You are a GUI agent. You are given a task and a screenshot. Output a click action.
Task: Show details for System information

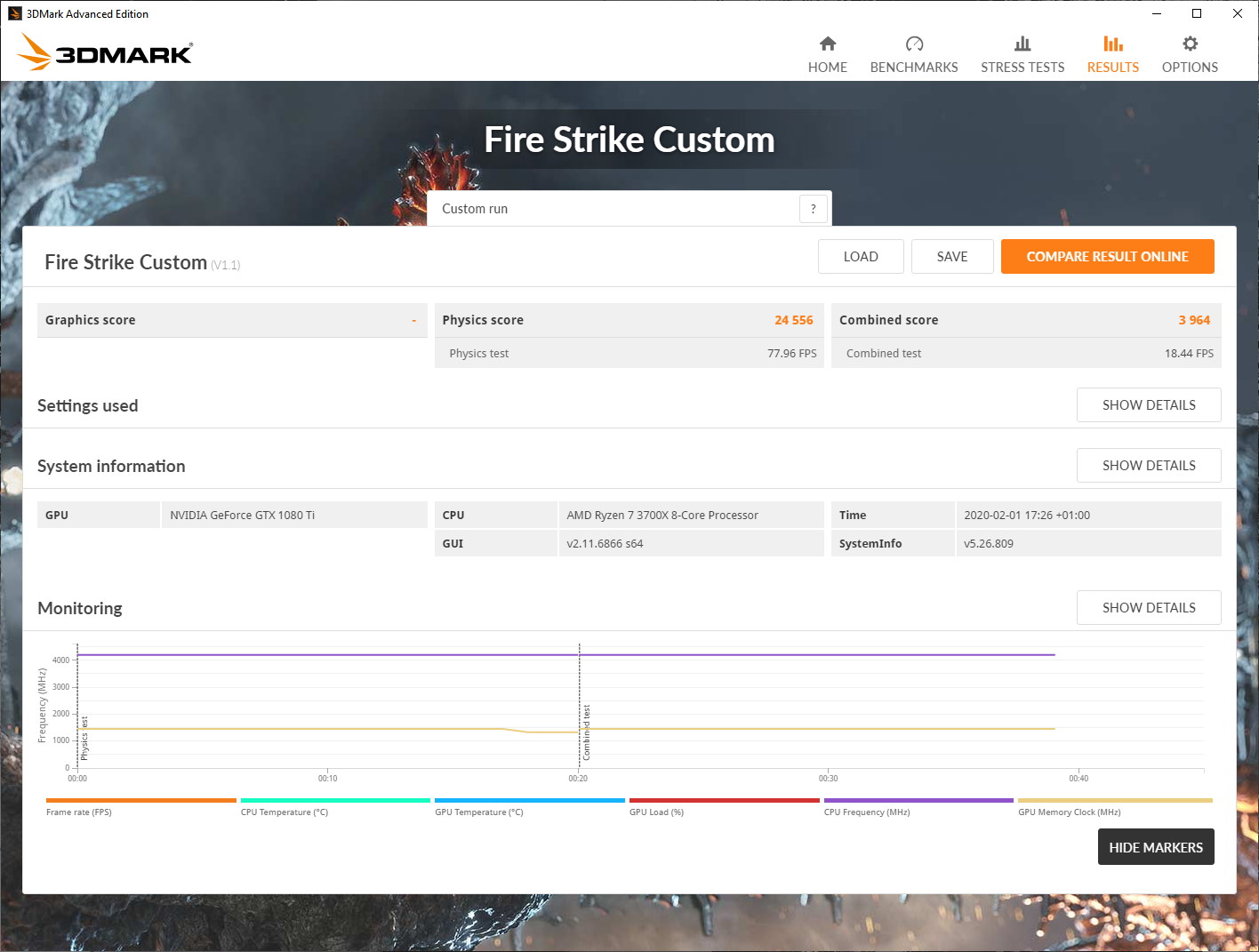pos(1149,466)
